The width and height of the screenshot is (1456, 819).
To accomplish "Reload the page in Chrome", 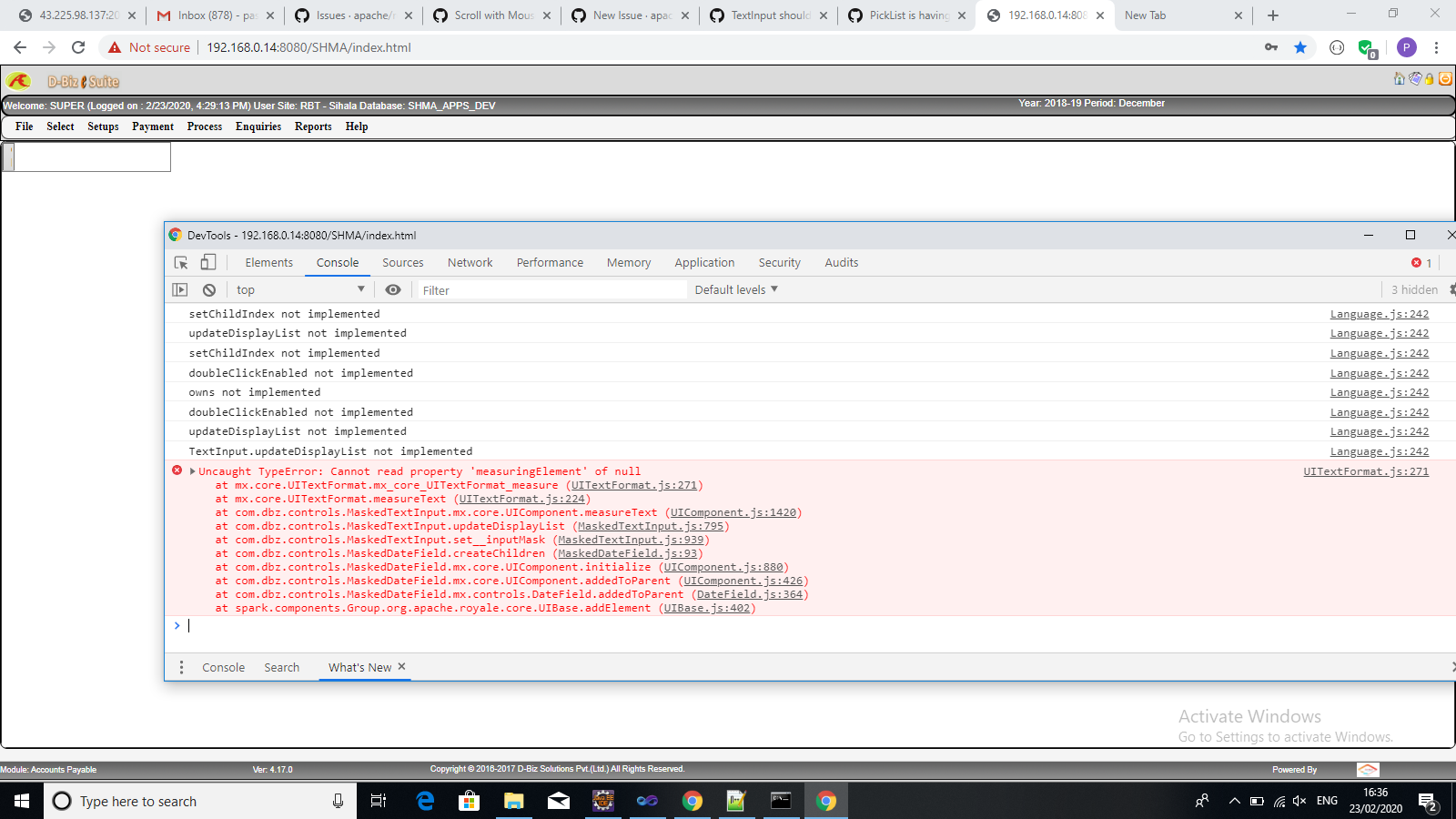I will tap(78, 47).
